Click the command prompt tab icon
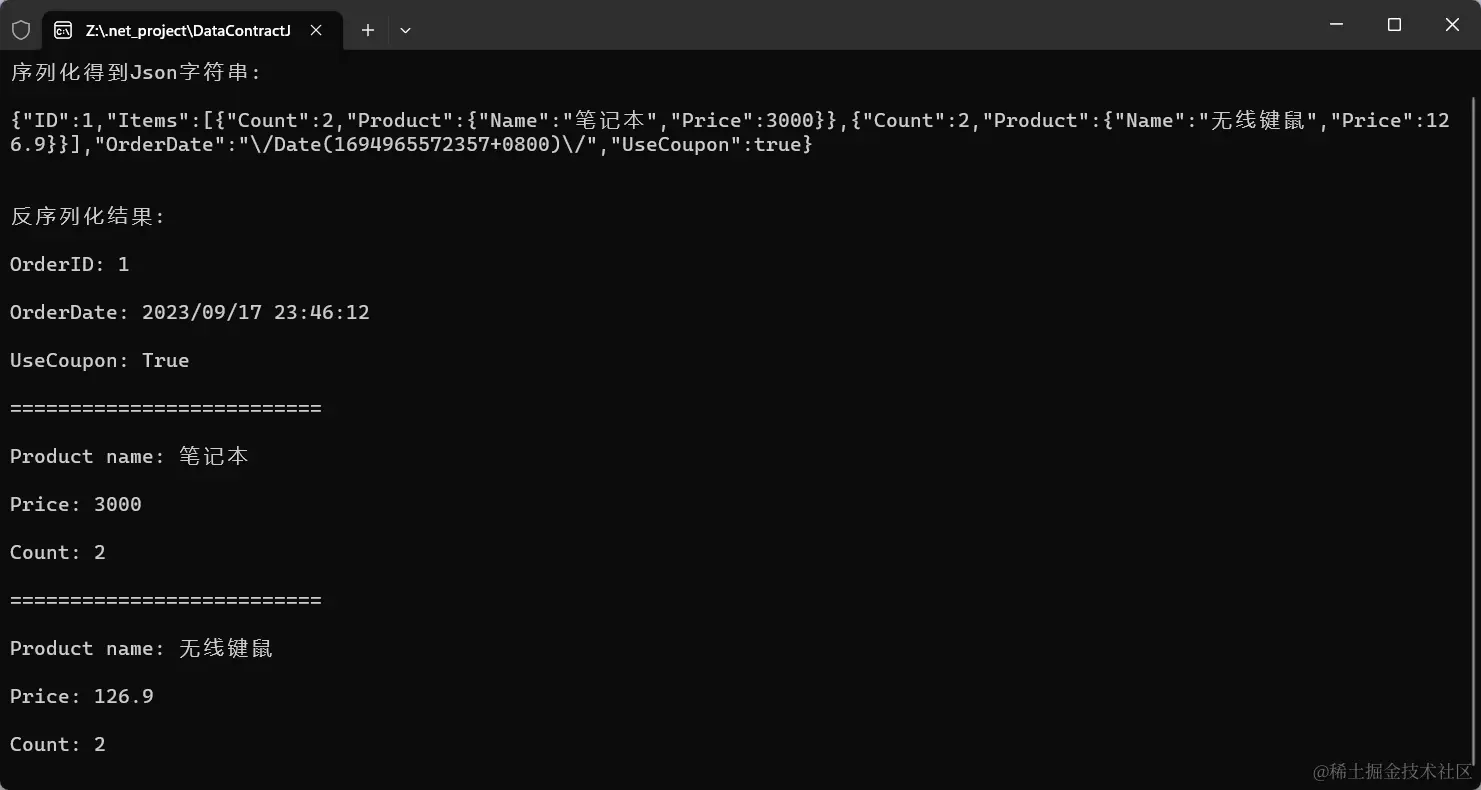The height and width of the screenshot is (790, 1481). [x=63, y=30]
